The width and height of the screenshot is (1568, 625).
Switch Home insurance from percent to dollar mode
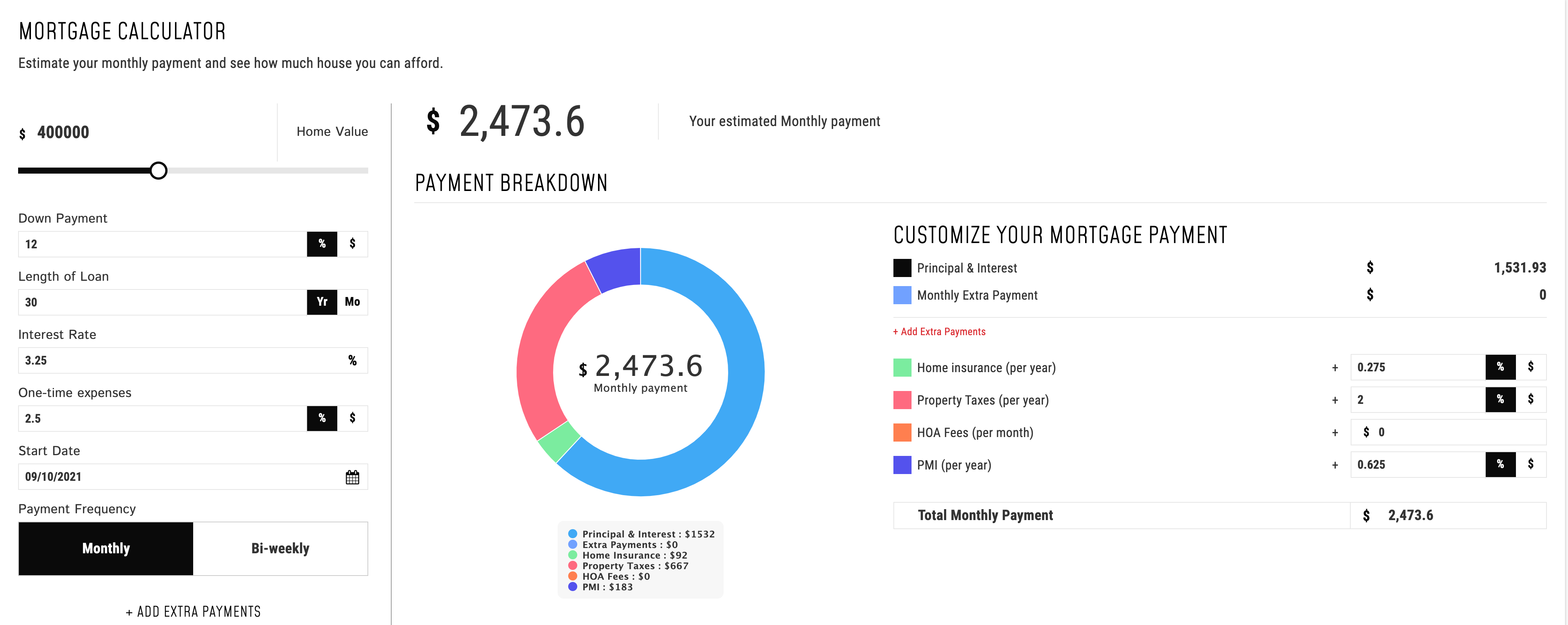point(1531,367)
